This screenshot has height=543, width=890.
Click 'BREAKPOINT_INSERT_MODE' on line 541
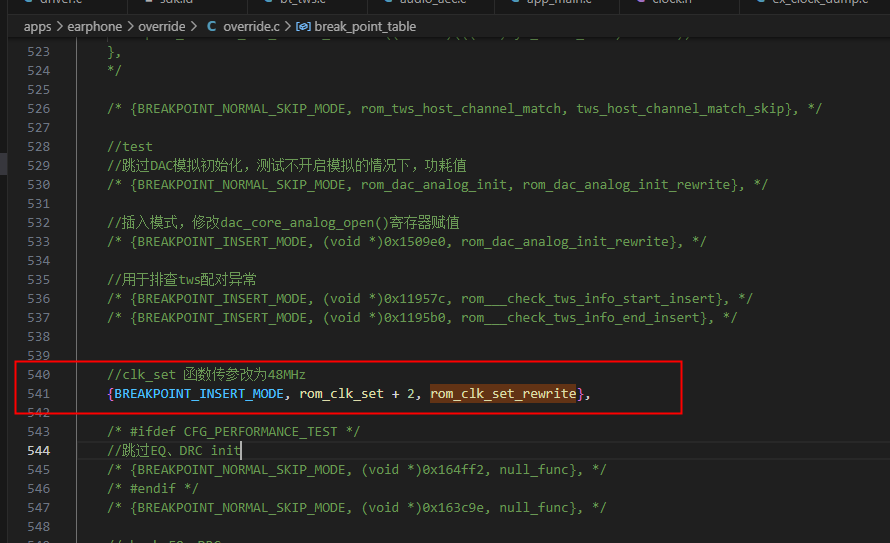(199, 394)
